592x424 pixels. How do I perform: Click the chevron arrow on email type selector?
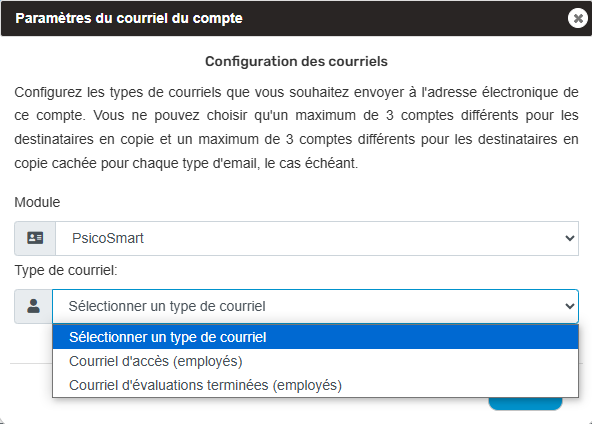pyautogui.click(x=570, y=306)
